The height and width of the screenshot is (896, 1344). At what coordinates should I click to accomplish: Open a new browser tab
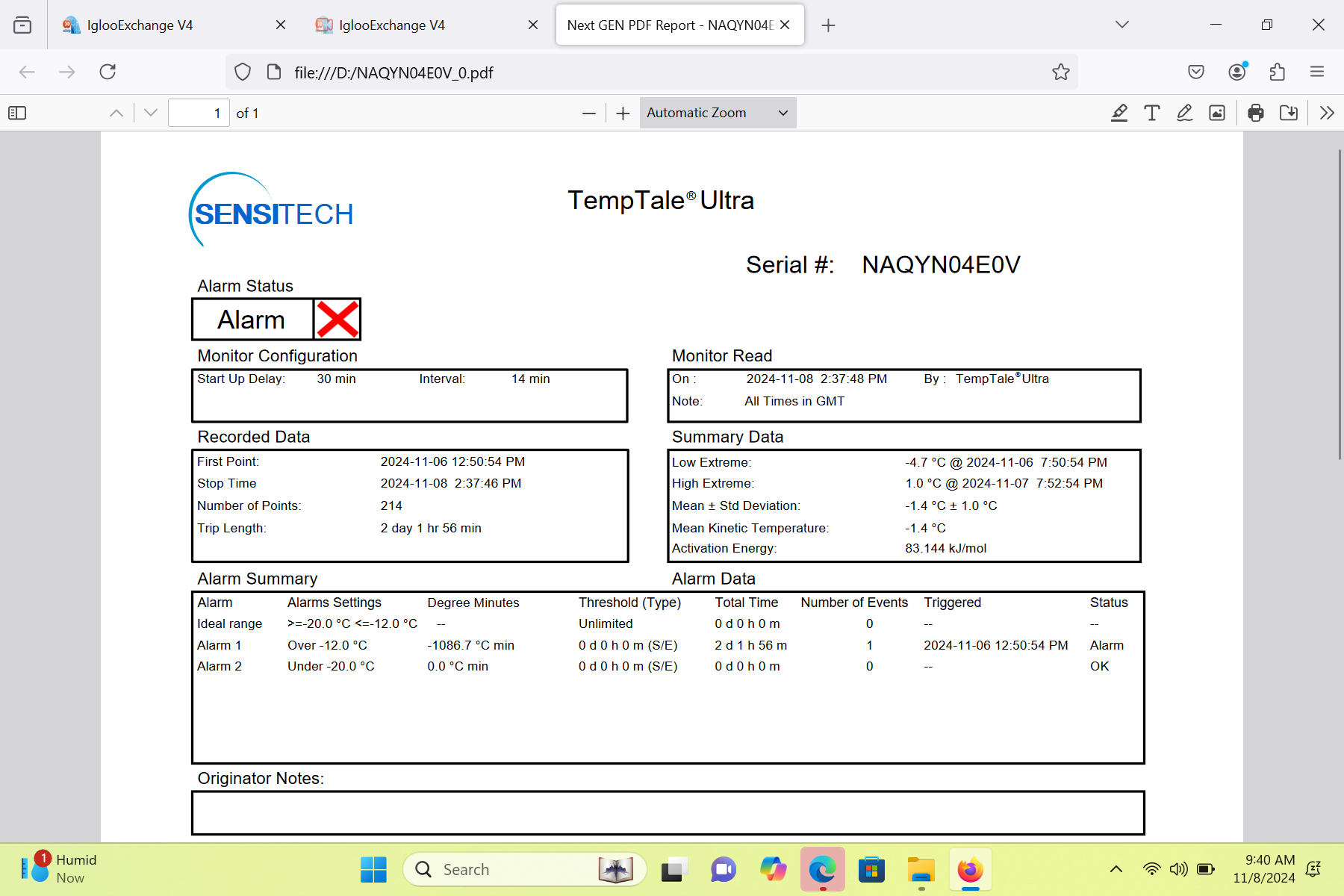point(828,25)
